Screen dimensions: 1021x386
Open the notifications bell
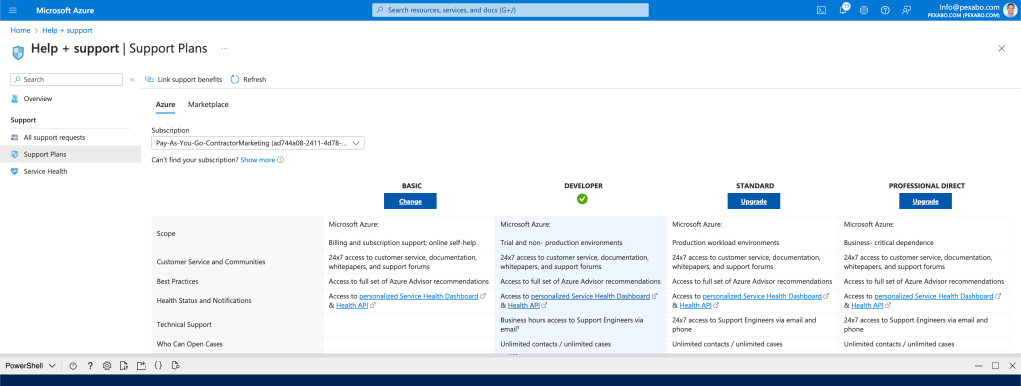[843, 10]
